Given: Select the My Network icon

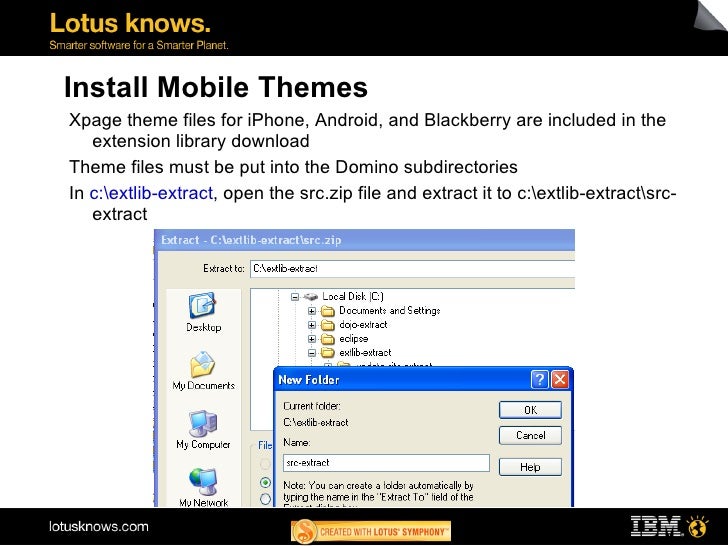Looking at the screenshot, I should [203, 481].
